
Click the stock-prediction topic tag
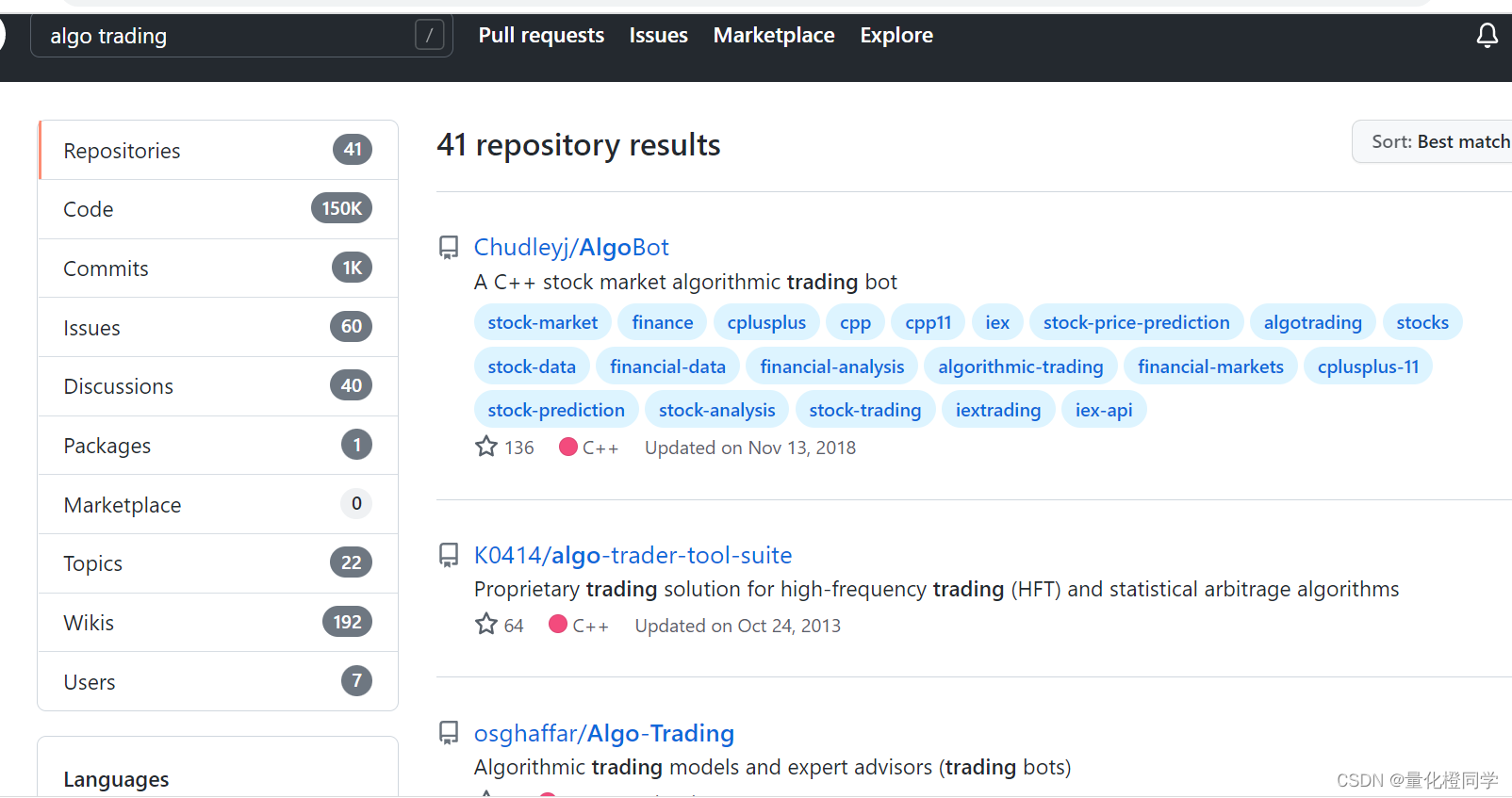(x=556, y=410)
